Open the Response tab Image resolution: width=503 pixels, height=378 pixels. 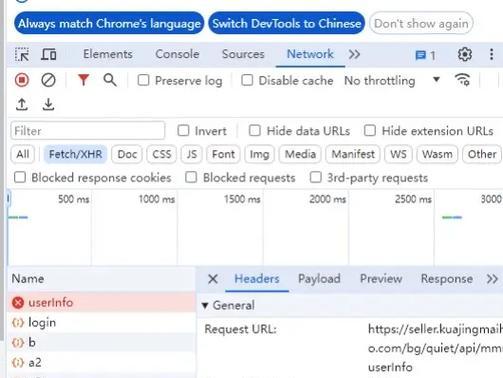[x=447, y=279]
